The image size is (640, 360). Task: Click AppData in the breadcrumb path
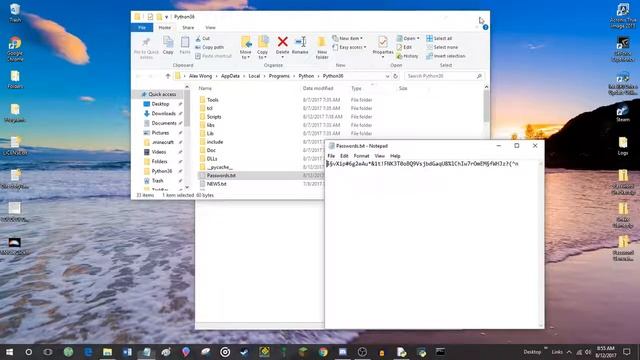(x=230, y=76)
